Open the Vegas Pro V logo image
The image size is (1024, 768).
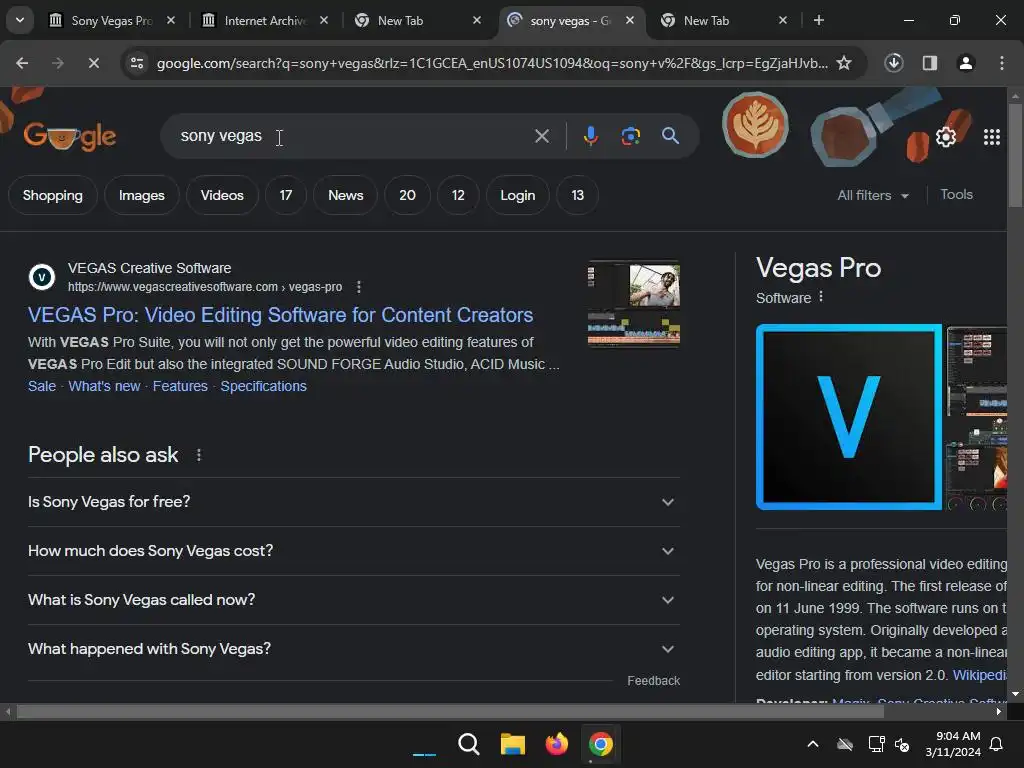click(x=848, y=417)
